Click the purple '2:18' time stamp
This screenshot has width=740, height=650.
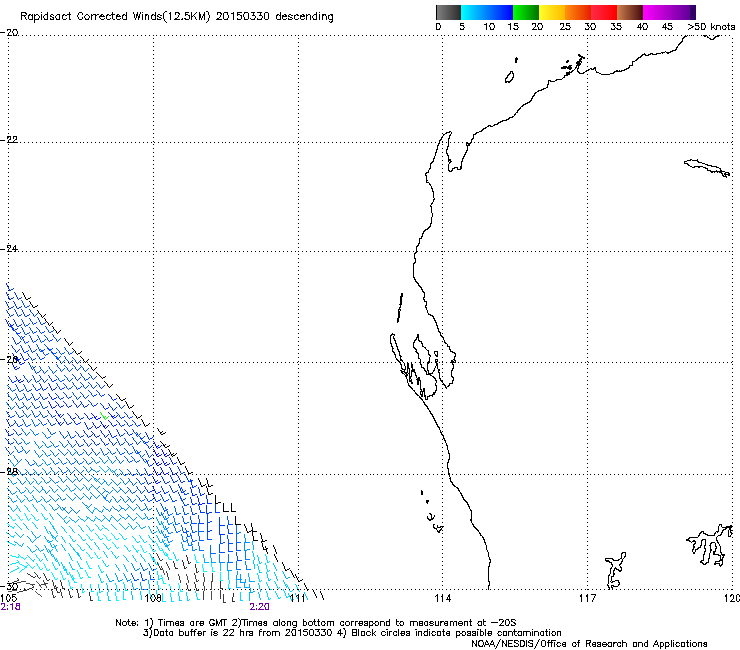coord(10,607)
